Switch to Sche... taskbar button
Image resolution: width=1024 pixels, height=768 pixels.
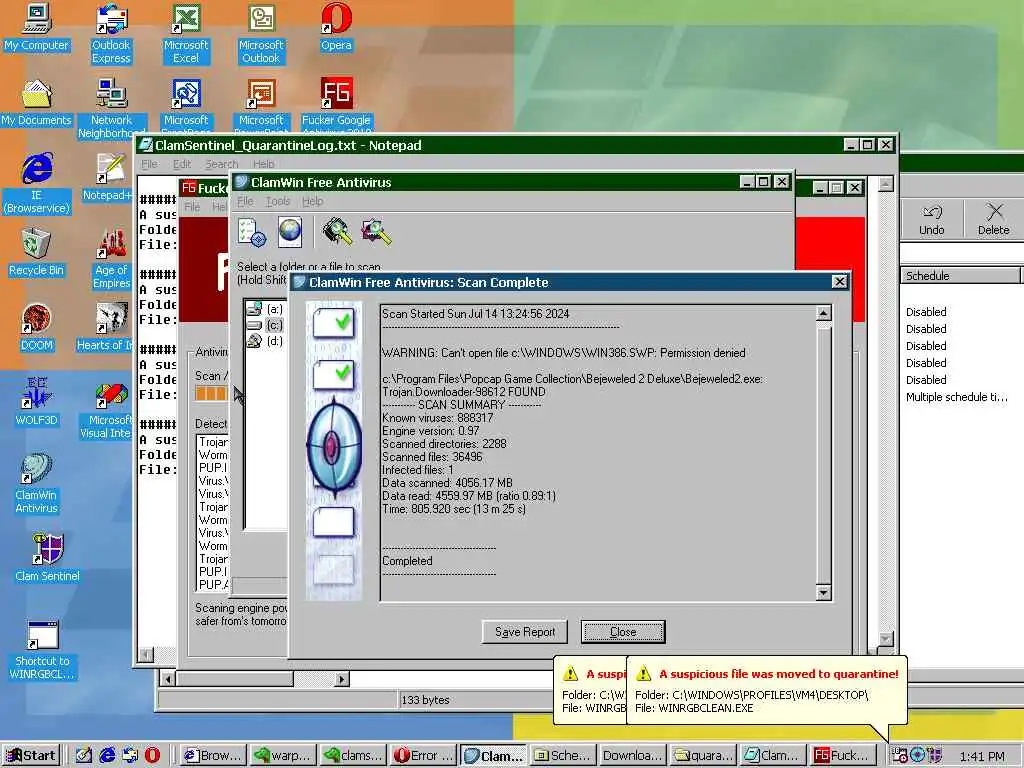click(x=563, y=756)
